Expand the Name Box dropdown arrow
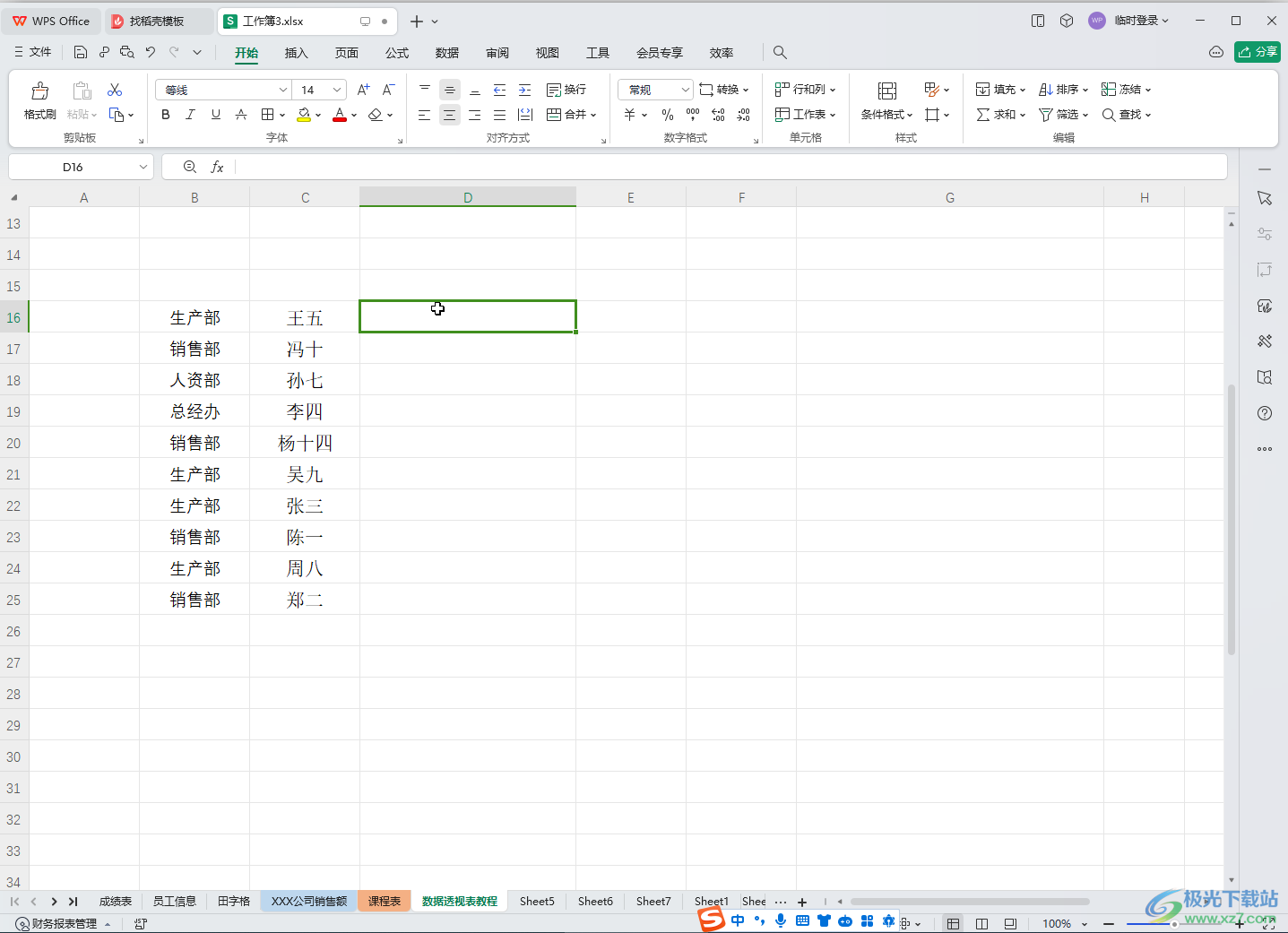The image size is (1288, 933). [x=143, y=167]
